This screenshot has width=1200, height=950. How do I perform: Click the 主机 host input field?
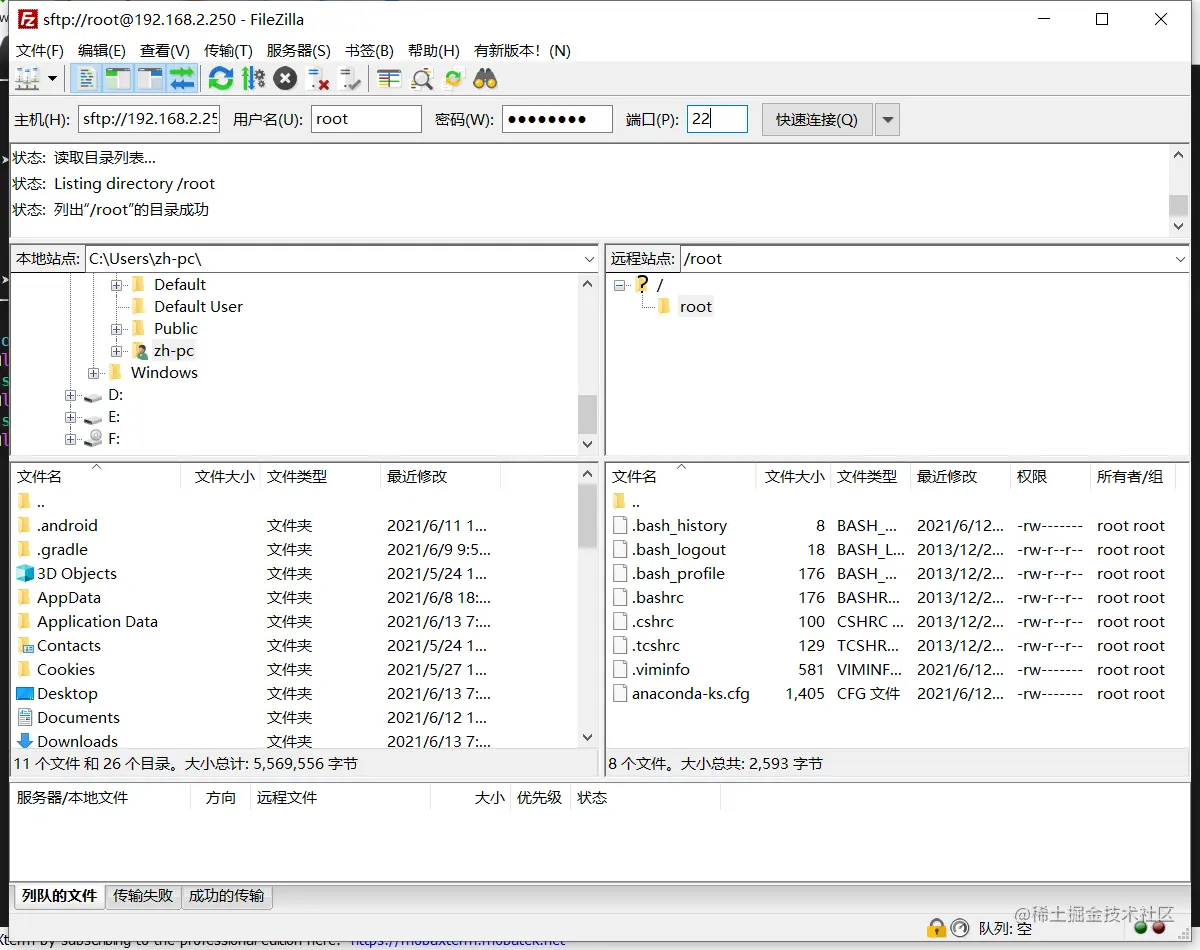[x=149, y=119]
